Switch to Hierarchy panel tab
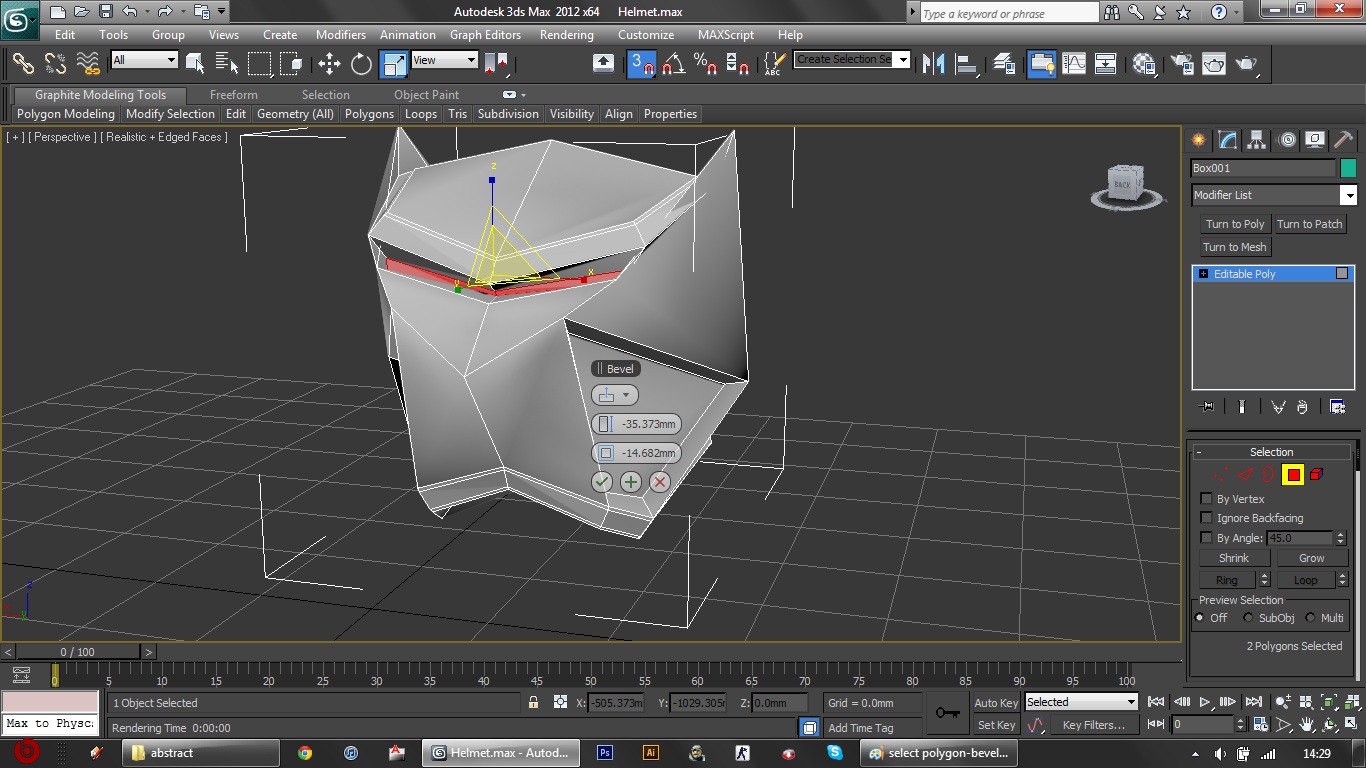The height and width of the screenshot is (768, 1366). click(x=1257, y=140)
